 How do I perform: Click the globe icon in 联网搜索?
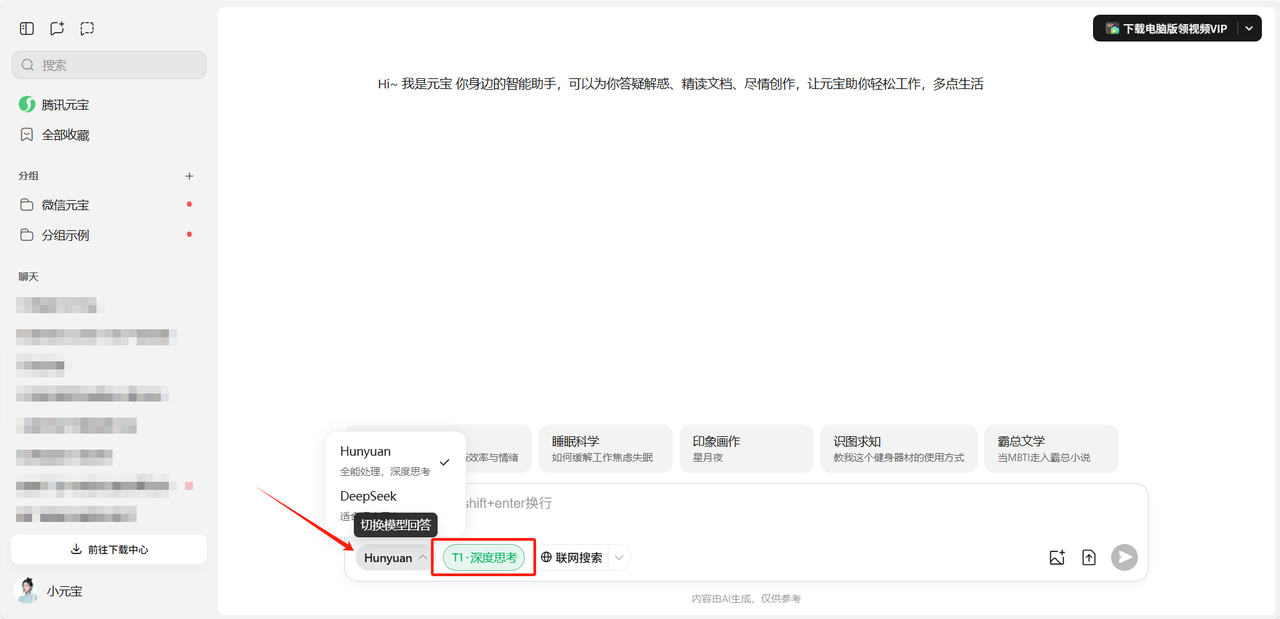click(x=546, y=558)
